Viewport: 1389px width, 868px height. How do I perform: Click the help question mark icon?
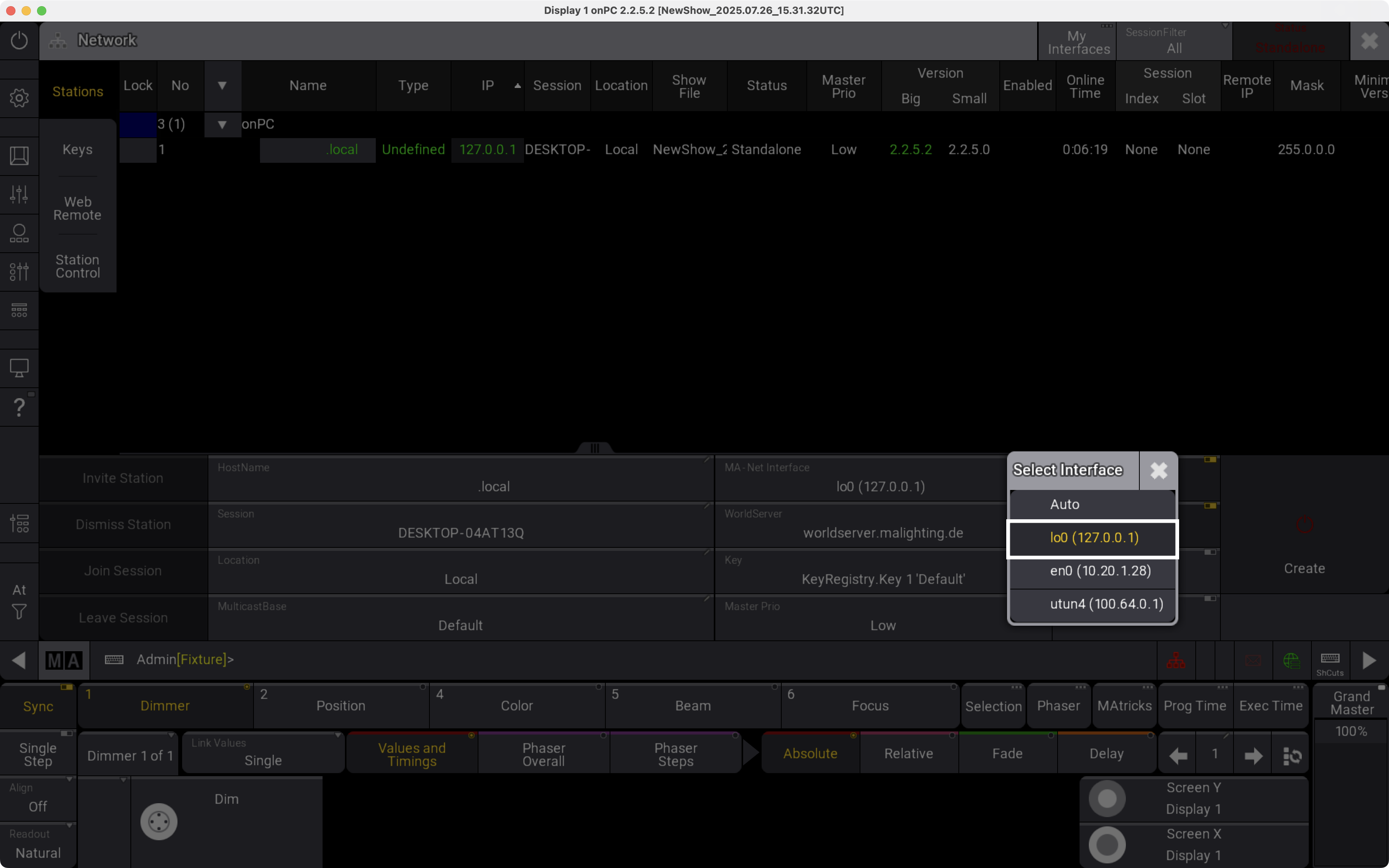click(19, 407)
